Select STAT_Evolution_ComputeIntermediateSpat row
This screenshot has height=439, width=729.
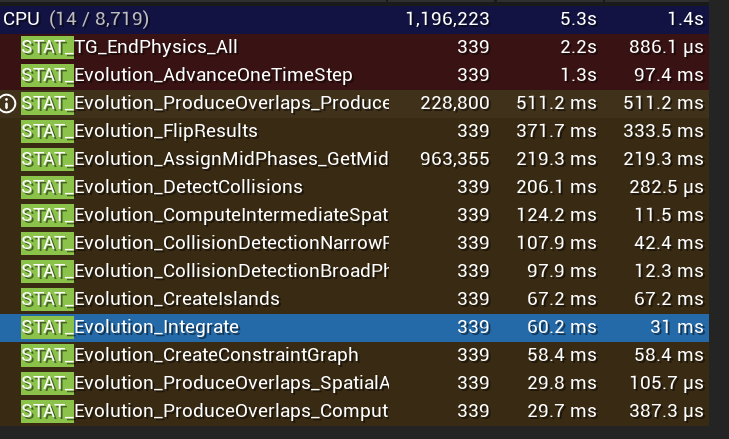point(354,215)
